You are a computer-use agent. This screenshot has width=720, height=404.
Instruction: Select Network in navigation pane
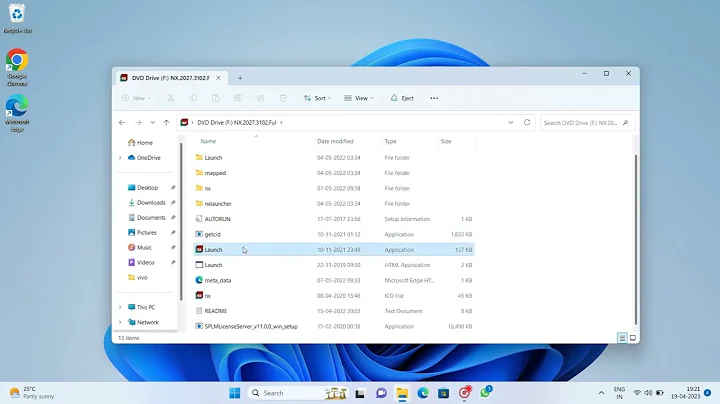point(143,322)
